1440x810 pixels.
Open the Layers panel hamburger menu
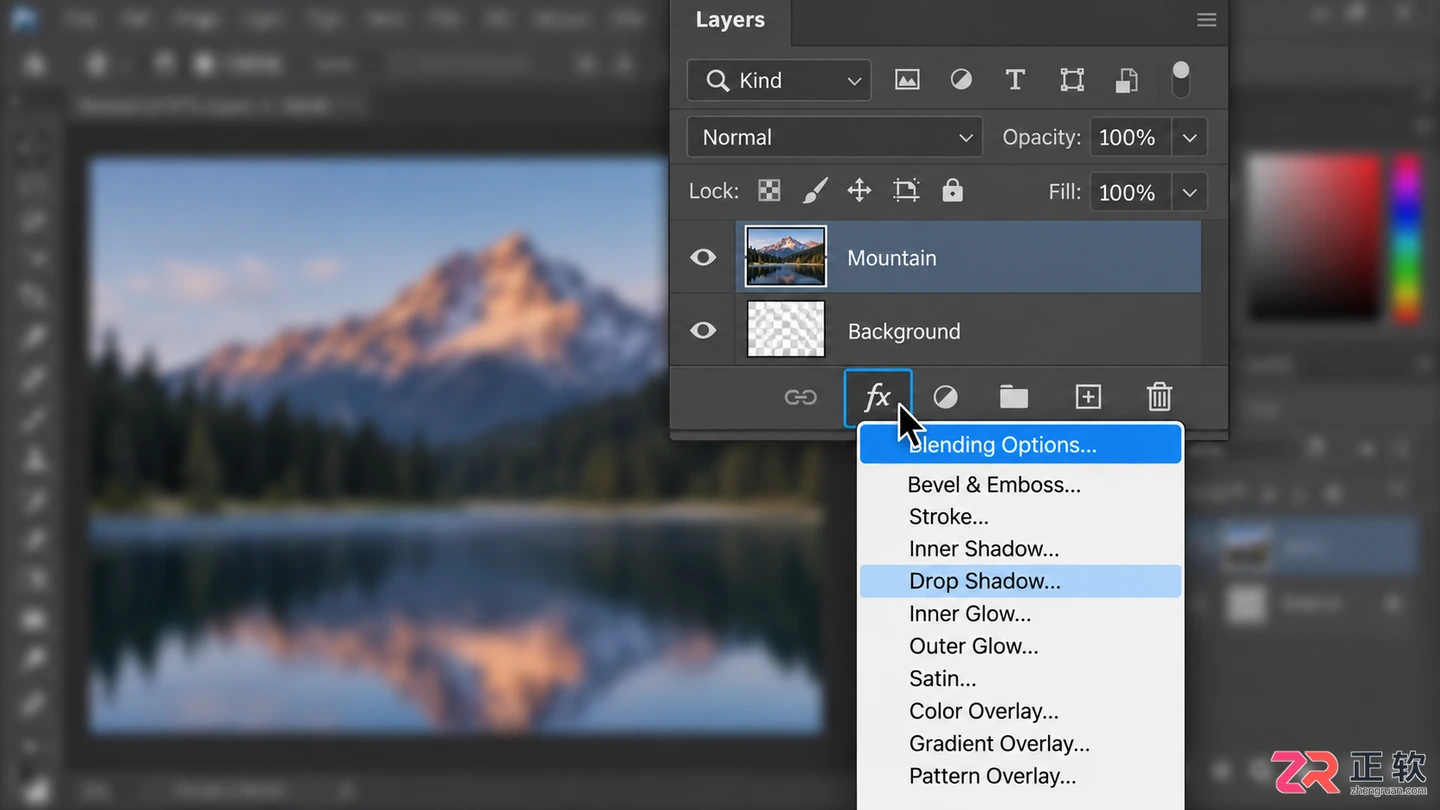1207,20
